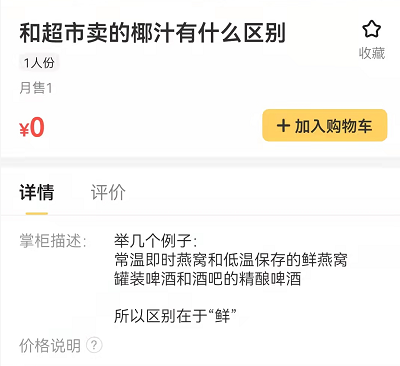400x366 pixels.
Task: Click product title 和超市卖的椰汁有什么区别
Action: pyautogui.click(x=152, y=33)
